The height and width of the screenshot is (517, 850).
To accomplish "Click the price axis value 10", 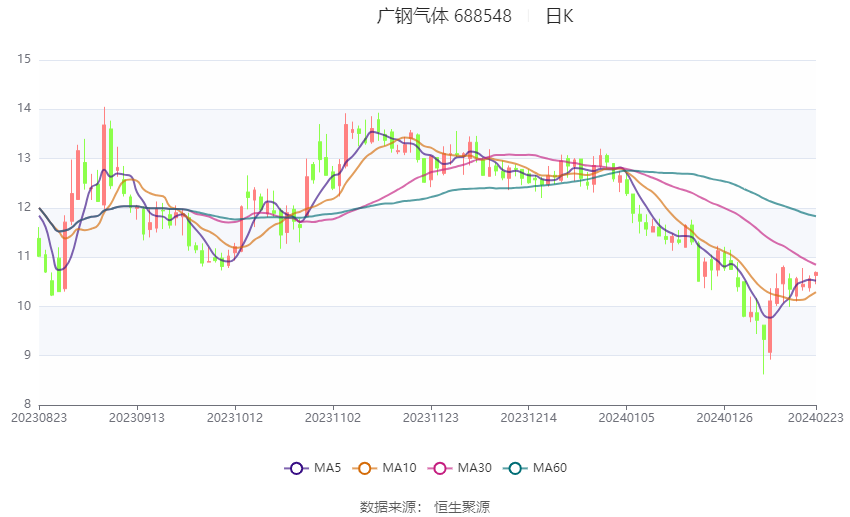I will [24, 306].
